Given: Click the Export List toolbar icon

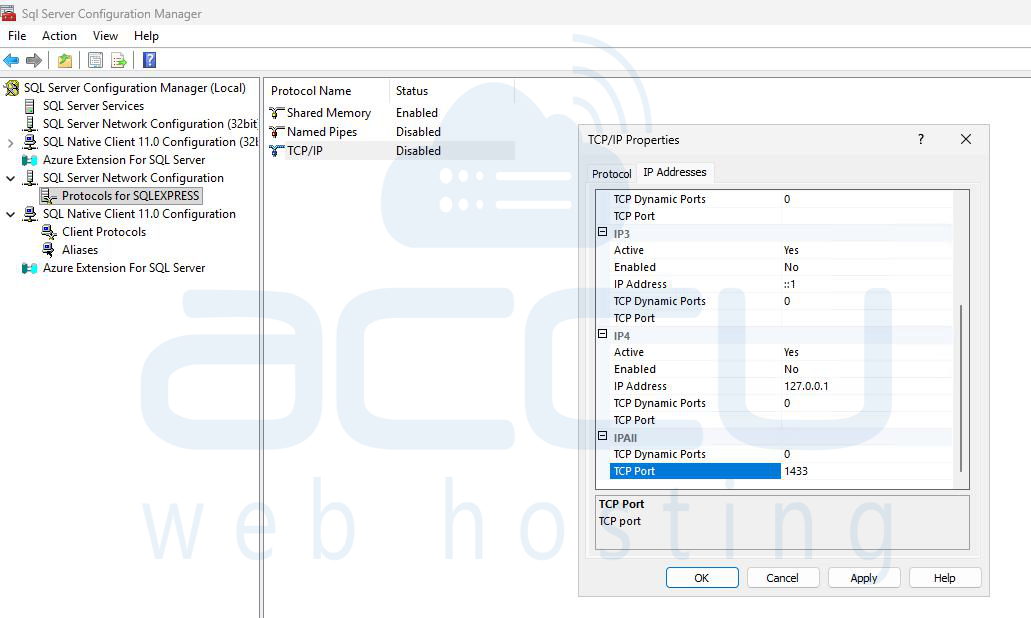Looking at the screenshot, I should point(119,61).
